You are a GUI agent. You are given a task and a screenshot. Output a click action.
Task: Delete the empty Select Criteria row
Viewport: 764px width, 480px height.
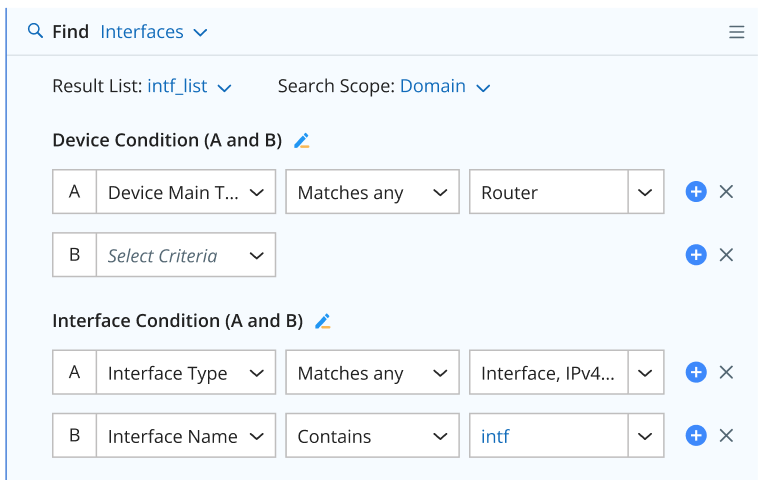click(727, 255)
